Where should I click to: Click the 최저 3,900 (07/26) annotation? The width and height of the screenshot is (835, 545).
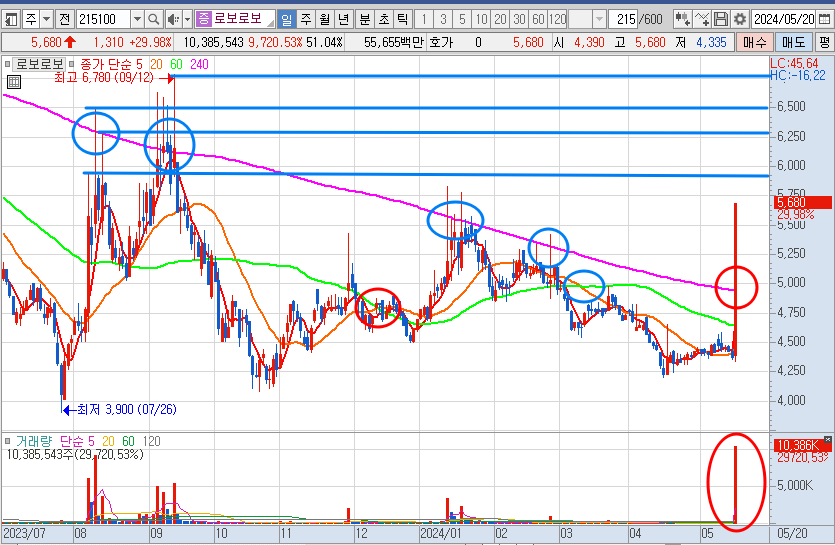click(x=127, y=409)
